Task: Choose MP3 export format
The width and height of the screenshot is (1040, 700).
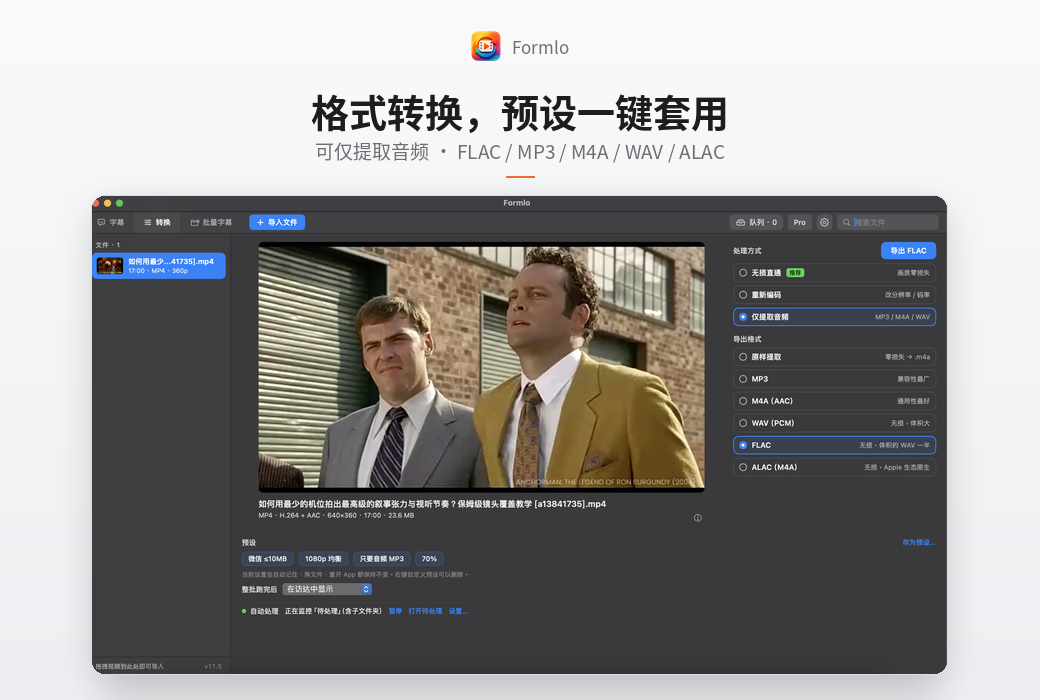Action: pos(834,379)
